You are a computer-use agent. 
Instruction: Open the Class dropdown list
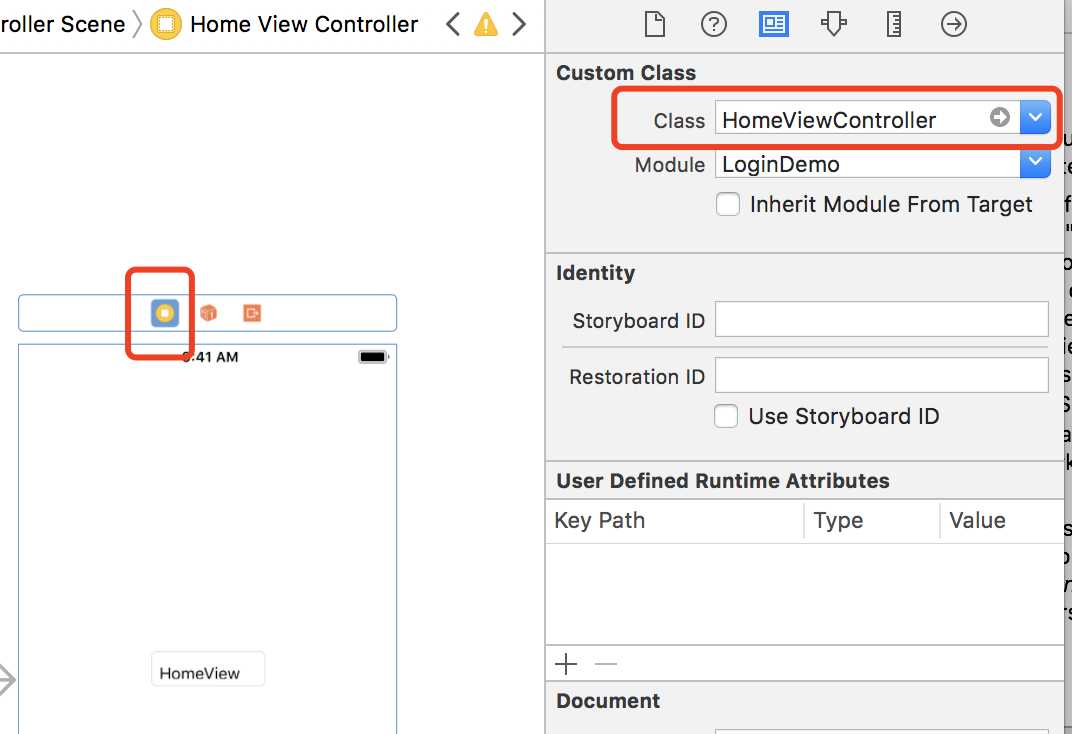tap(1035, 118)
